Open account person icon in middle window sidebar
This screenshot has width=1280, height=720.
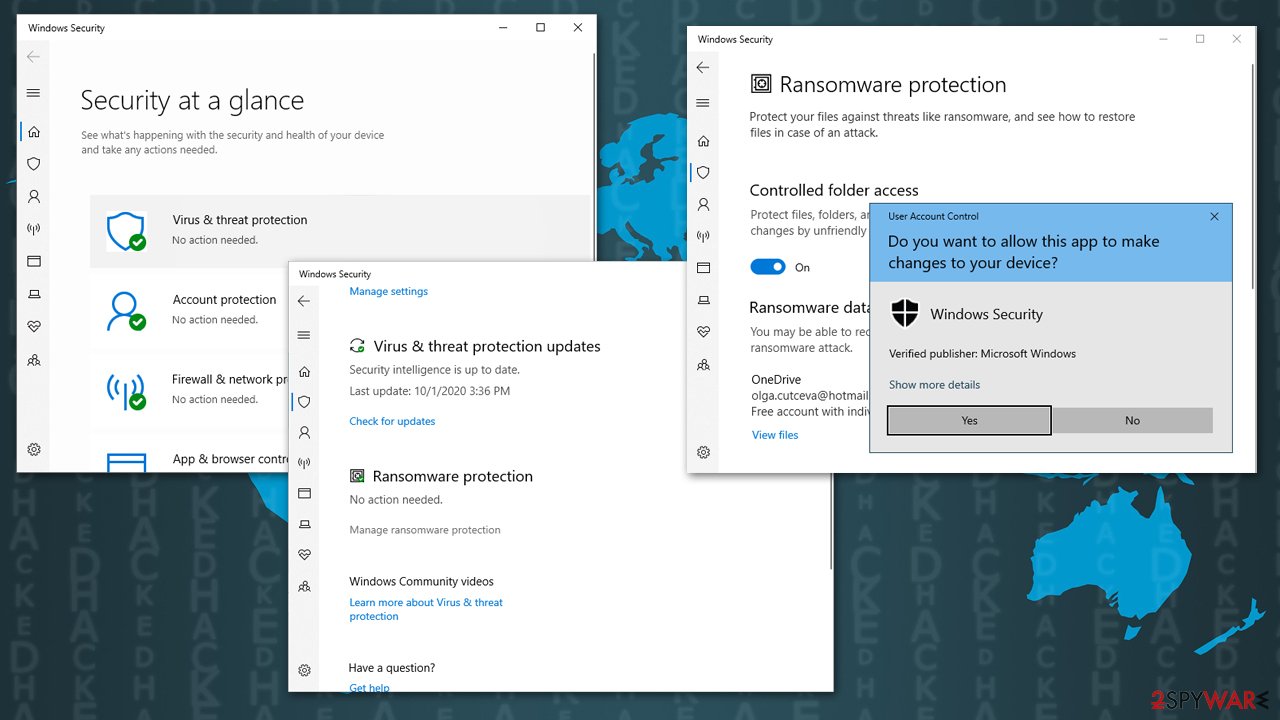pyautogui.click(x=304, y=433)
